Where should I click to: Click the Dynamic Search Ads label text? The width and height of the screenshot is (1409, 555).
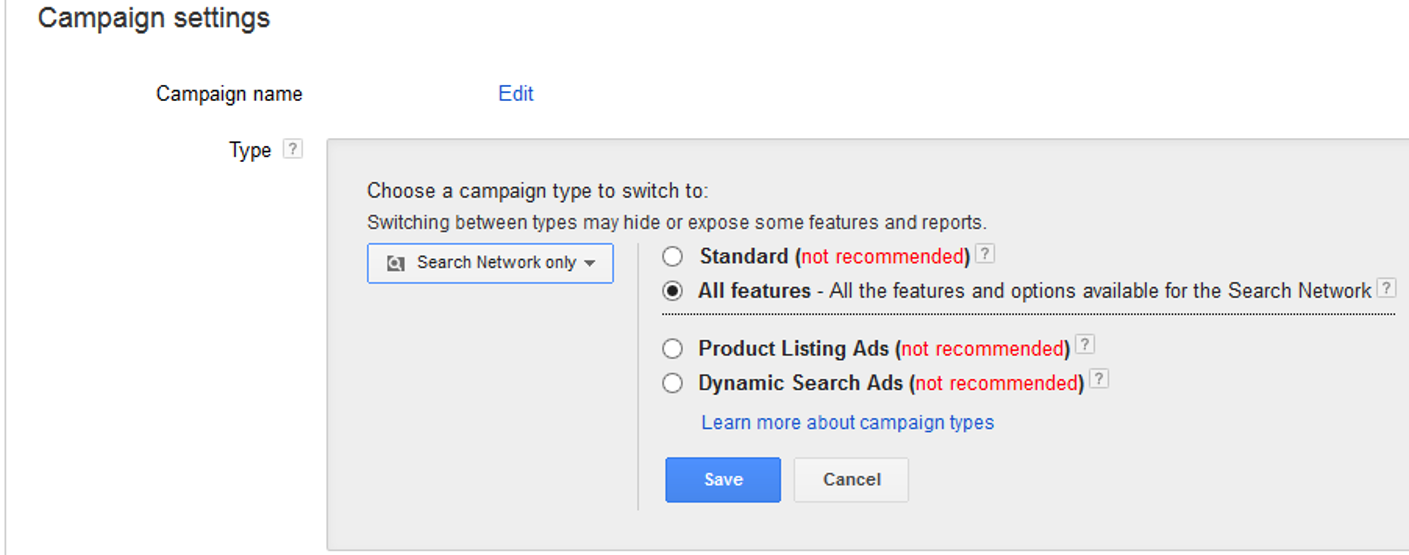coord(801,383)
